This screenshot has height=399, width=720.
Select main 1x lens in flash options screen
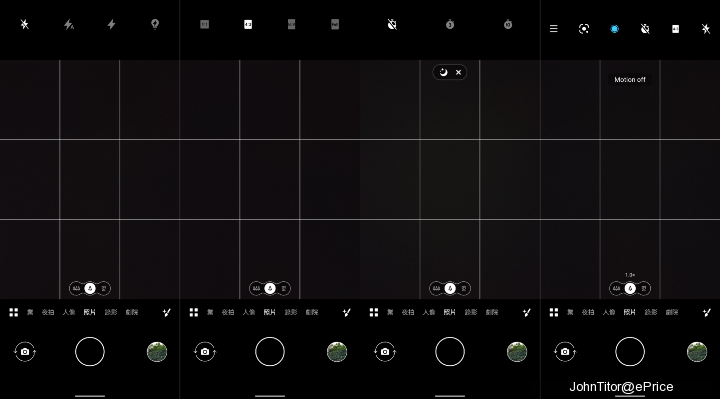(90, 288)
